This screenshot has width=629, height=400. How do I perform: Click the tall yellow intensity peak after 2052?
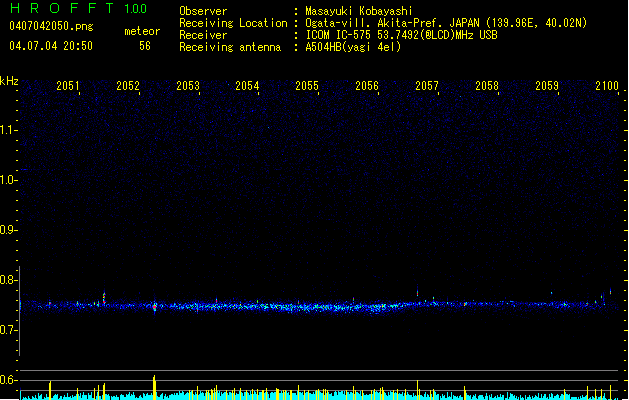(x=154, y=387)
